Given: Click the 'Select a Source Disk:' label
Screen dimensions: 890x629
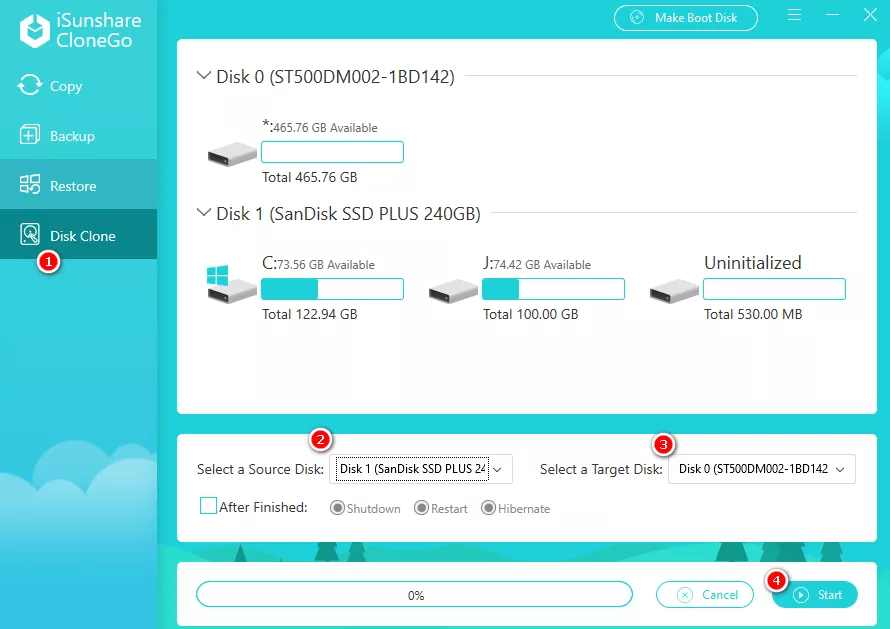Looking at the screenshot, I should pos(261,469).
